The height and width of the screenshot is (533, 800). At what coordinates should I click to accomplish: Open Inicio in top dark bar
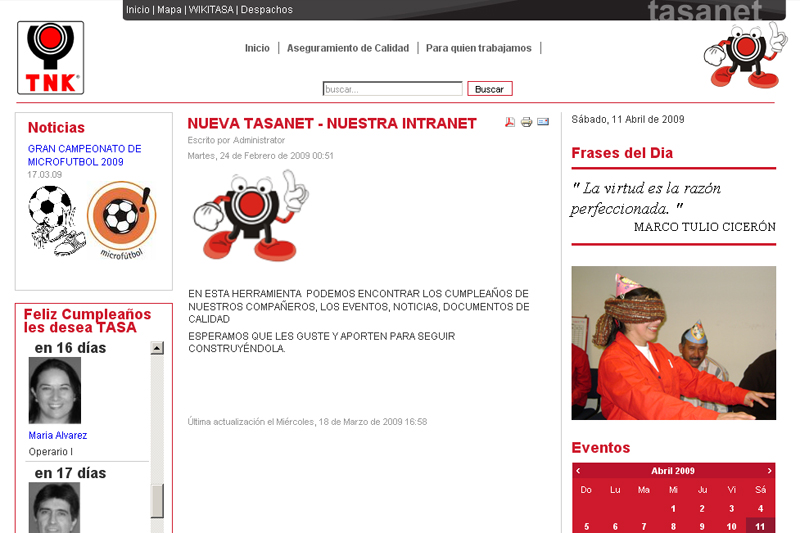click(138, 10)
